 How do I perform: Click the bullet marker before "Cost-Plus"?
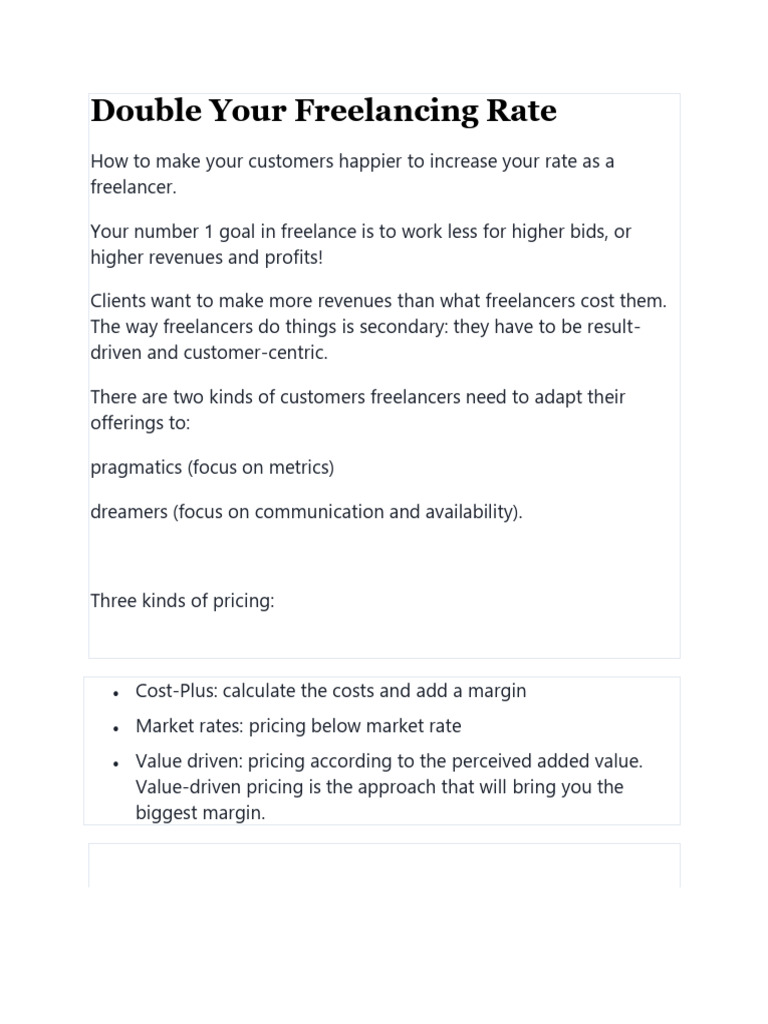117,693
